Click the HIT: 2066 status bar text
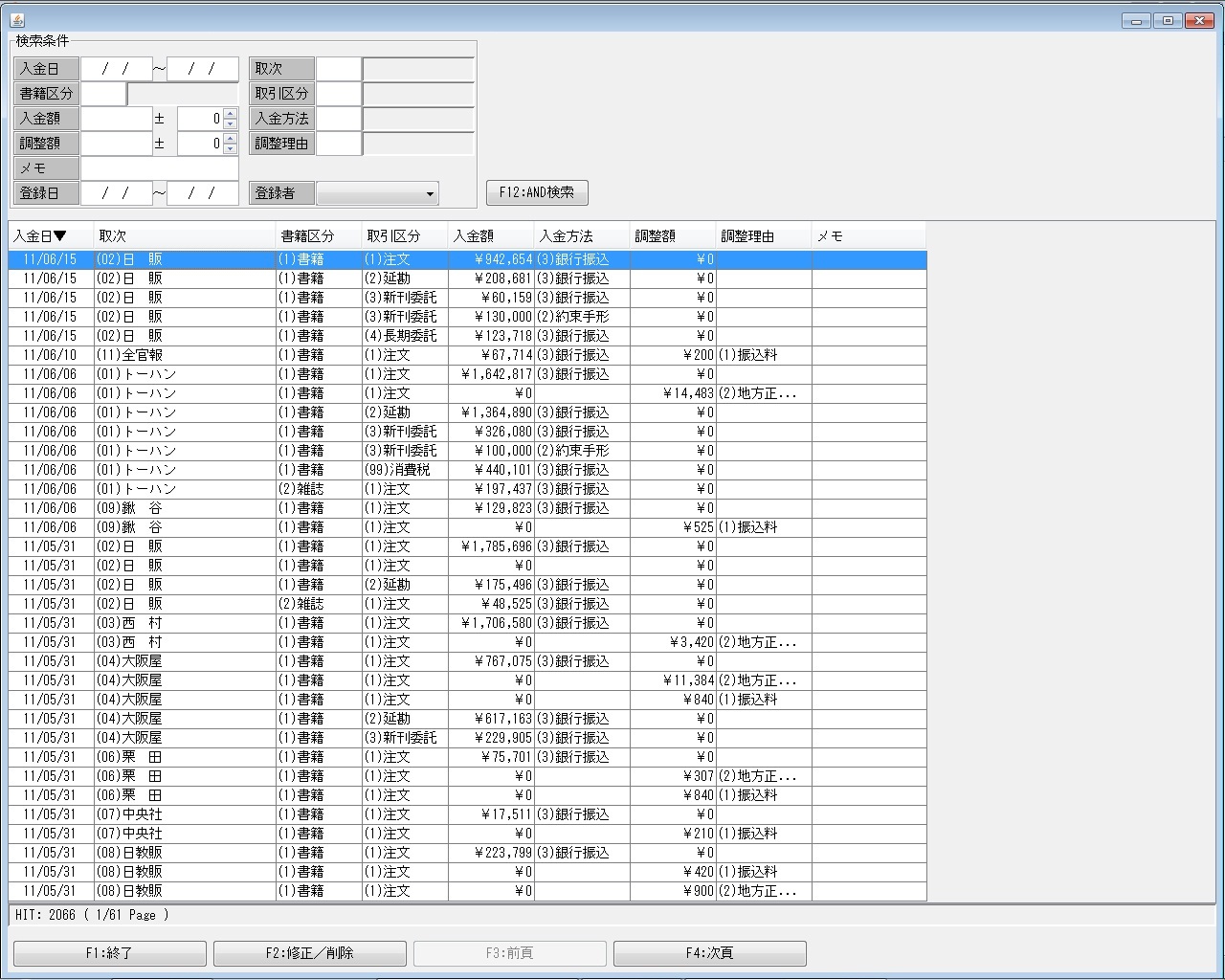The image size is (1225, 980). point(91,915)
